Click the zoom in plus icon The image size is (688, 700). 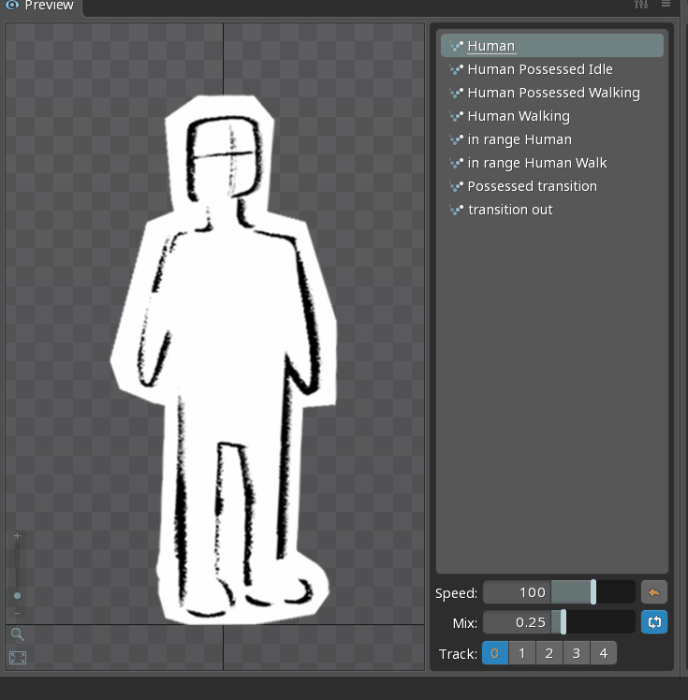(x=17, y=536)
